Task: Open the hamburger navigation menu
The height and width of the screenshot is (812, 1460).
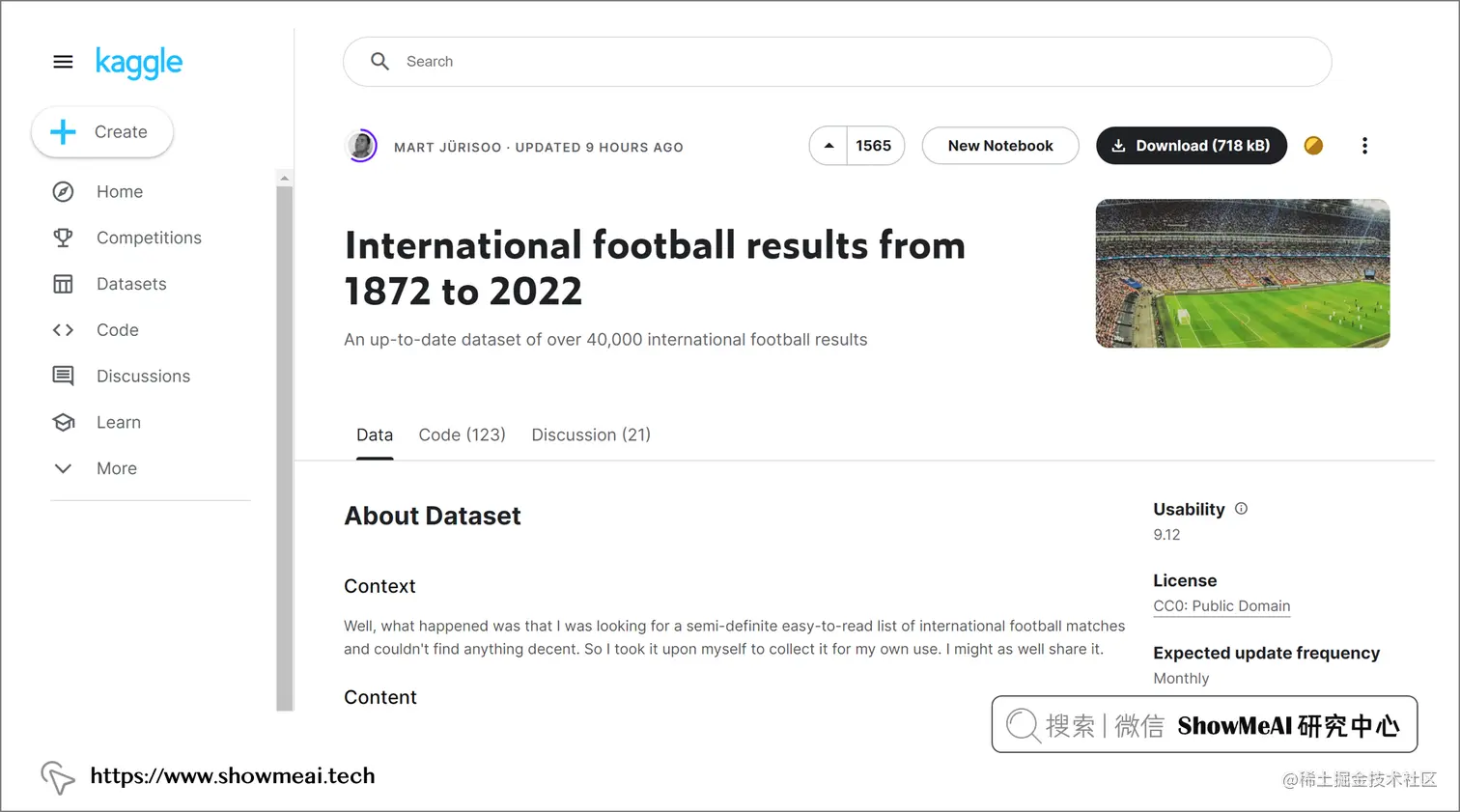Action: coord(63,62)
